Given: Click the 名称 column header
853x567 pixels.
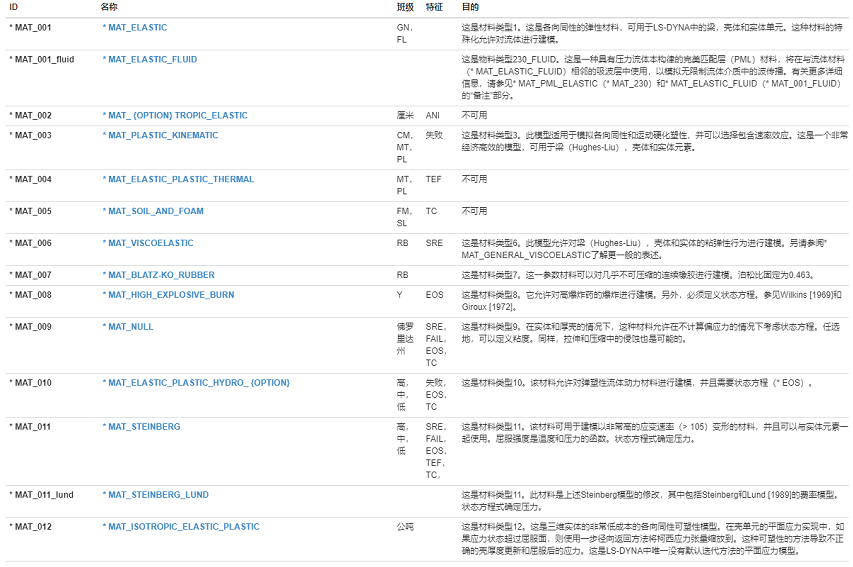Looking at the screenshot, I should [x=109, y=7].
